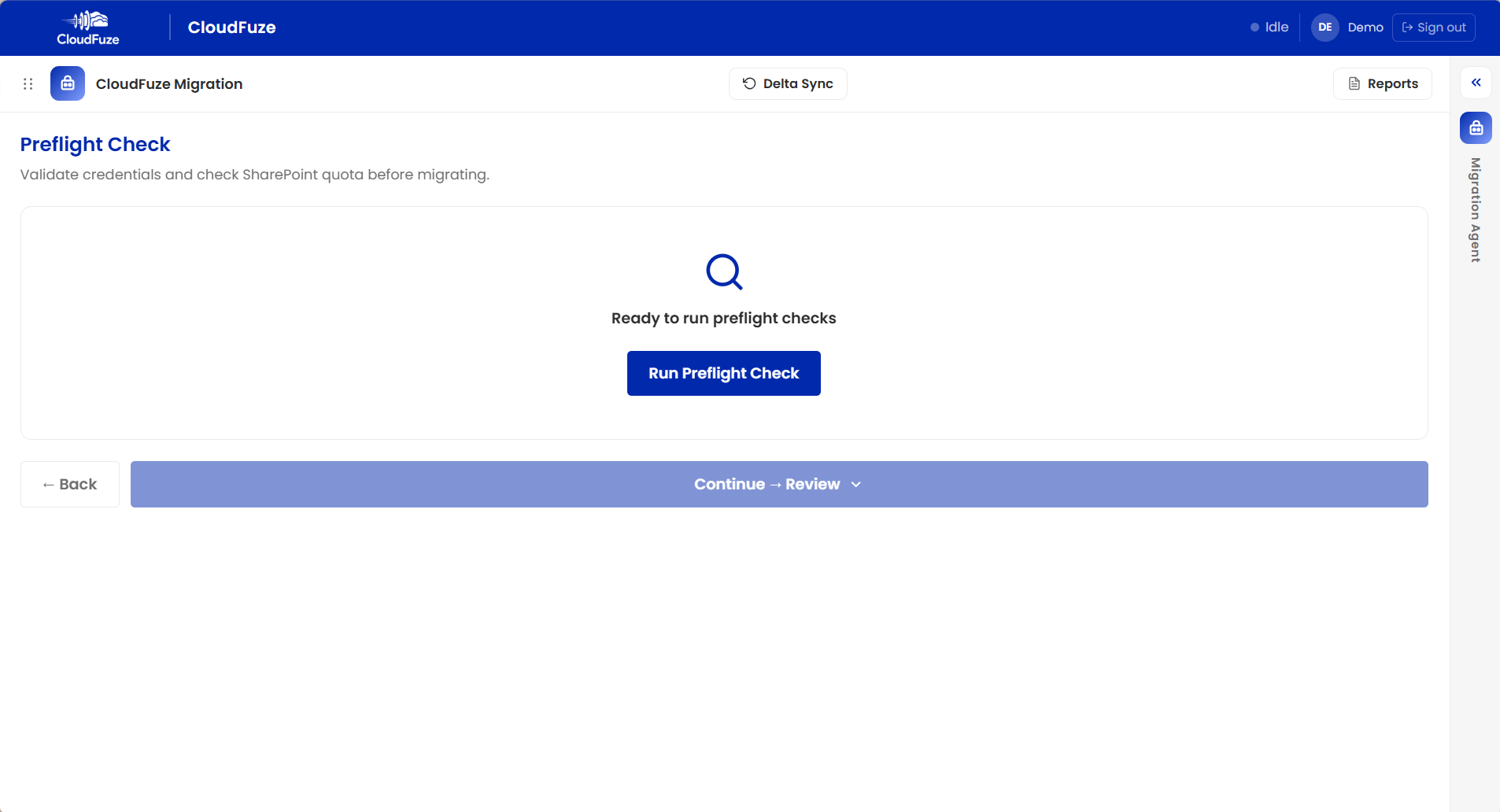Click the CloudFuze Migration title text
The width and height of the screenshot is (1500, 812).
point(169,84)
